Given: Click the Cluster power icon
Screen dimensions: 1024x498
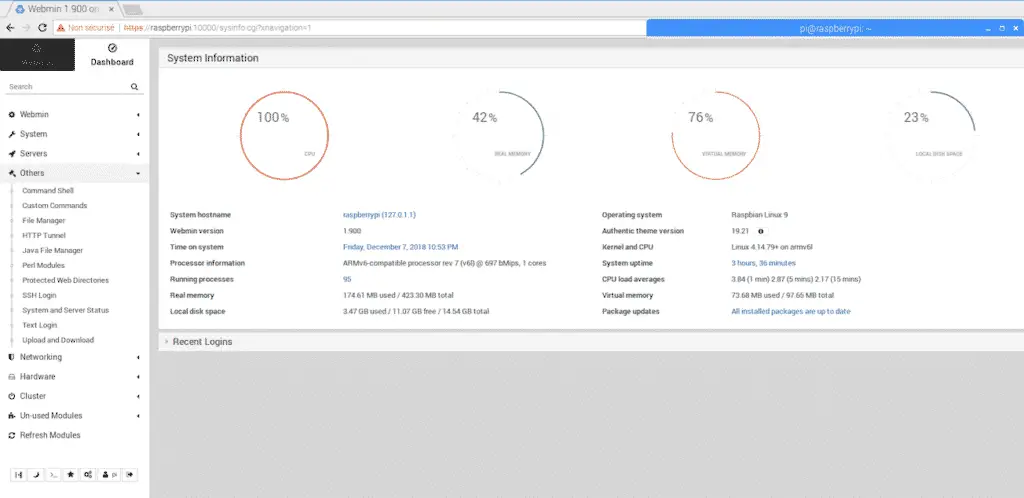Looking at the screenshot, I should [x=12, y=397].
